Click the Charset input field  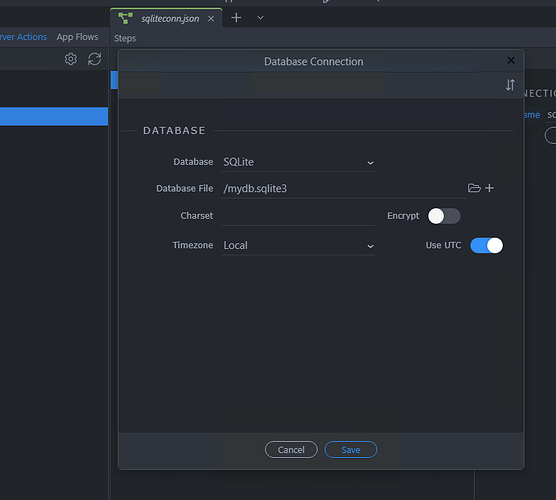298,216
